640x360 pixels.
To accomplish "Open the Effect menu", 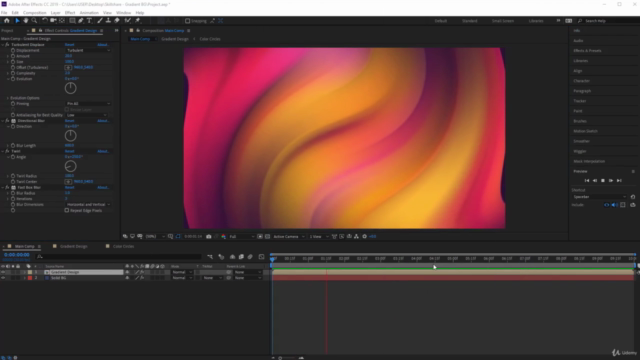I will click(70, 13).
